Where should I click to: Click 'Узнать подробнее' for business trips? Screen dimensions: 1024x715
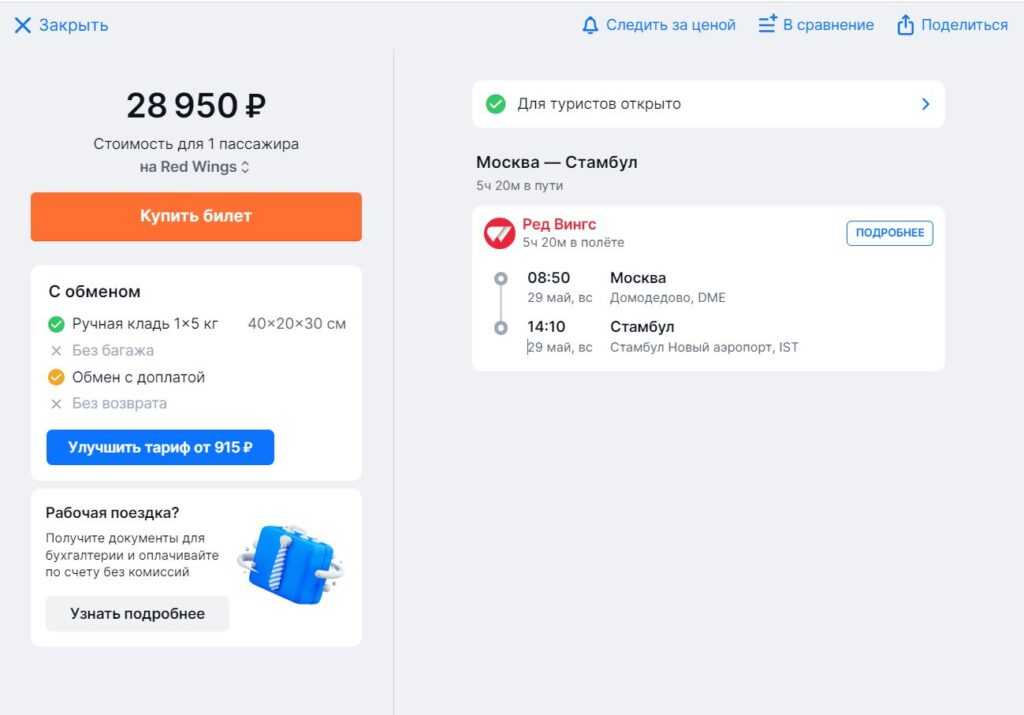[137, 614]
